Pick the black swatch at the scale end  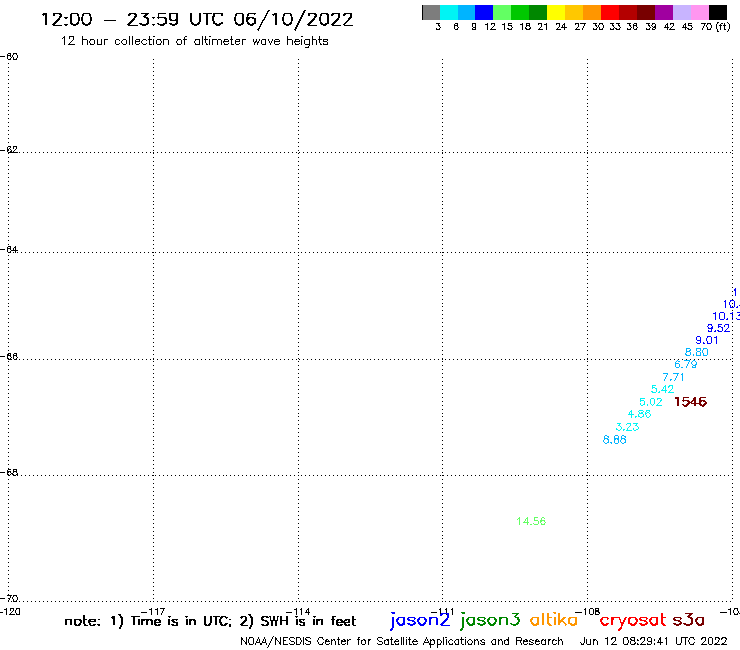(718, 12)
